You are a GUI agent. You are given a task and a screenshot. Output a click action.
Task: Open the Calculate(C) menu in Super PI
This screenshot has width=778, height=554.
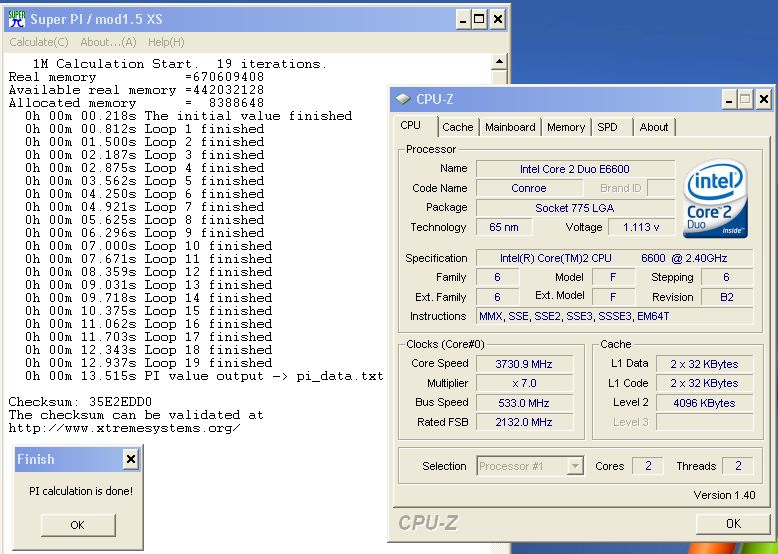39,42
